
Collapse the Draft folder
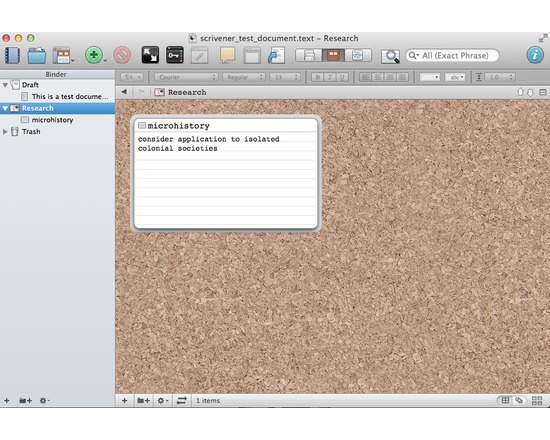click(5, 85)
